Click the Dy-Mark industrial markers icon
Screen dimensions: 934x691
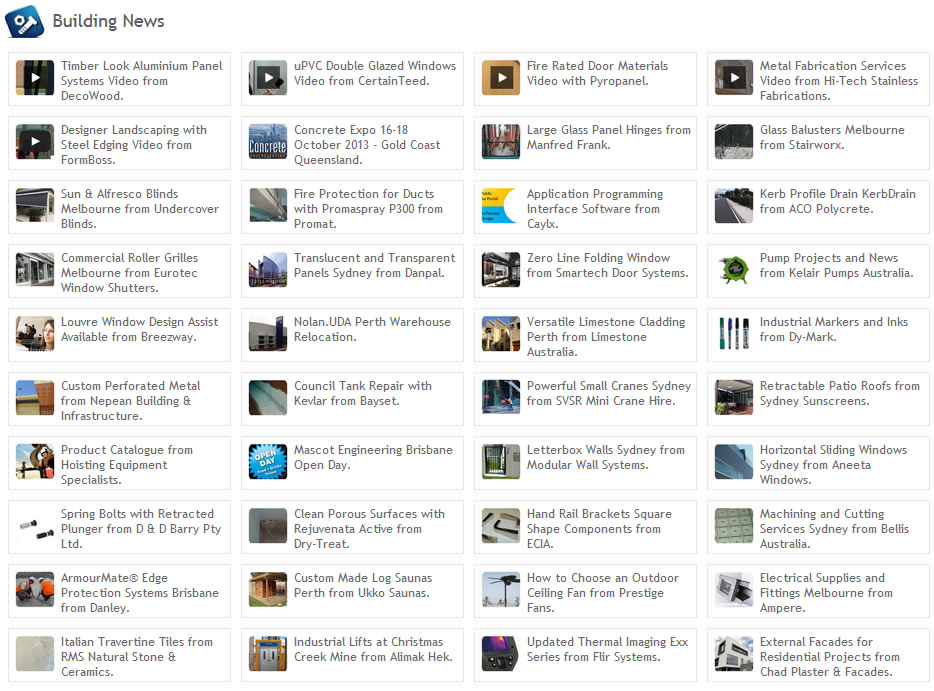[x=734, y=334]
